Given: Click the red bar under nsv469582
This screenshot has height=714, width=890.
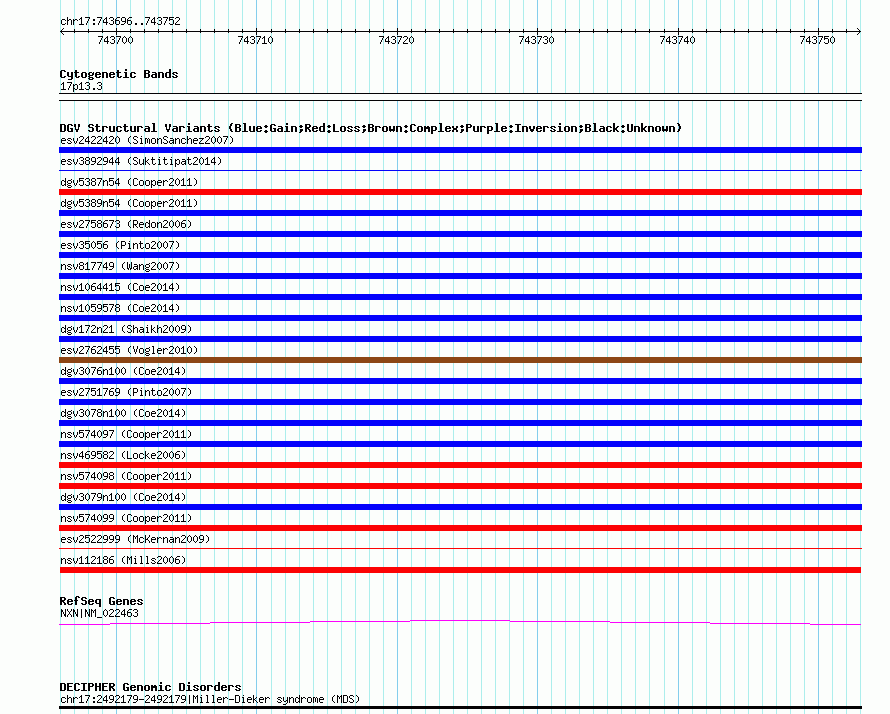Looking at the screenshot, I should pyautogui.click(x=460, y=465).
